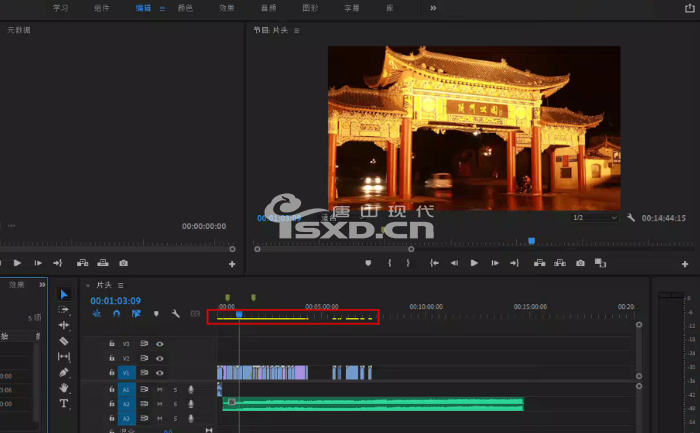Toggle sync lock on V2 track

(144, 358)
